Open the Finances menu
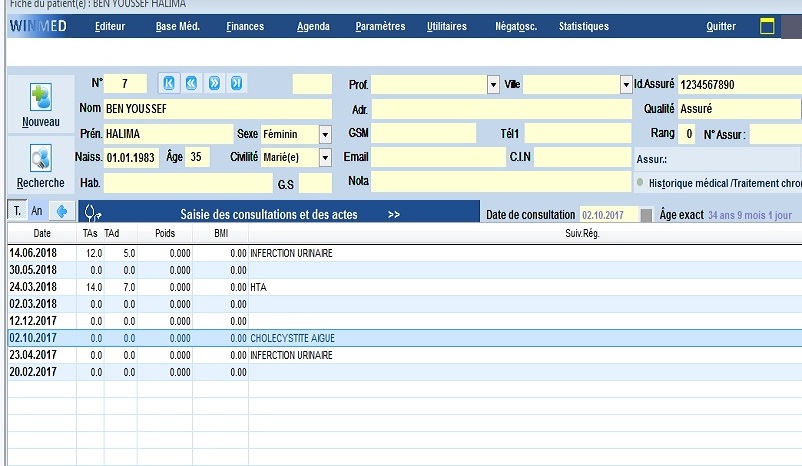Image resolution: width=802 pixels, height=466 pixels. pyautogui.click(x=246, y=27)
